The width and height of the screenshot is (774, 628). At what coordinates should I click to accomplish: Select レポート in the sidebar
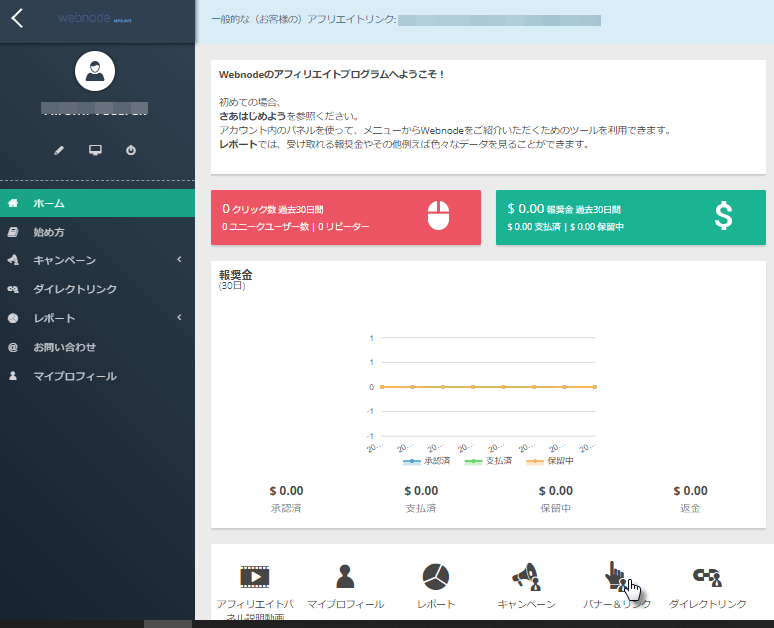click(97, 318)
